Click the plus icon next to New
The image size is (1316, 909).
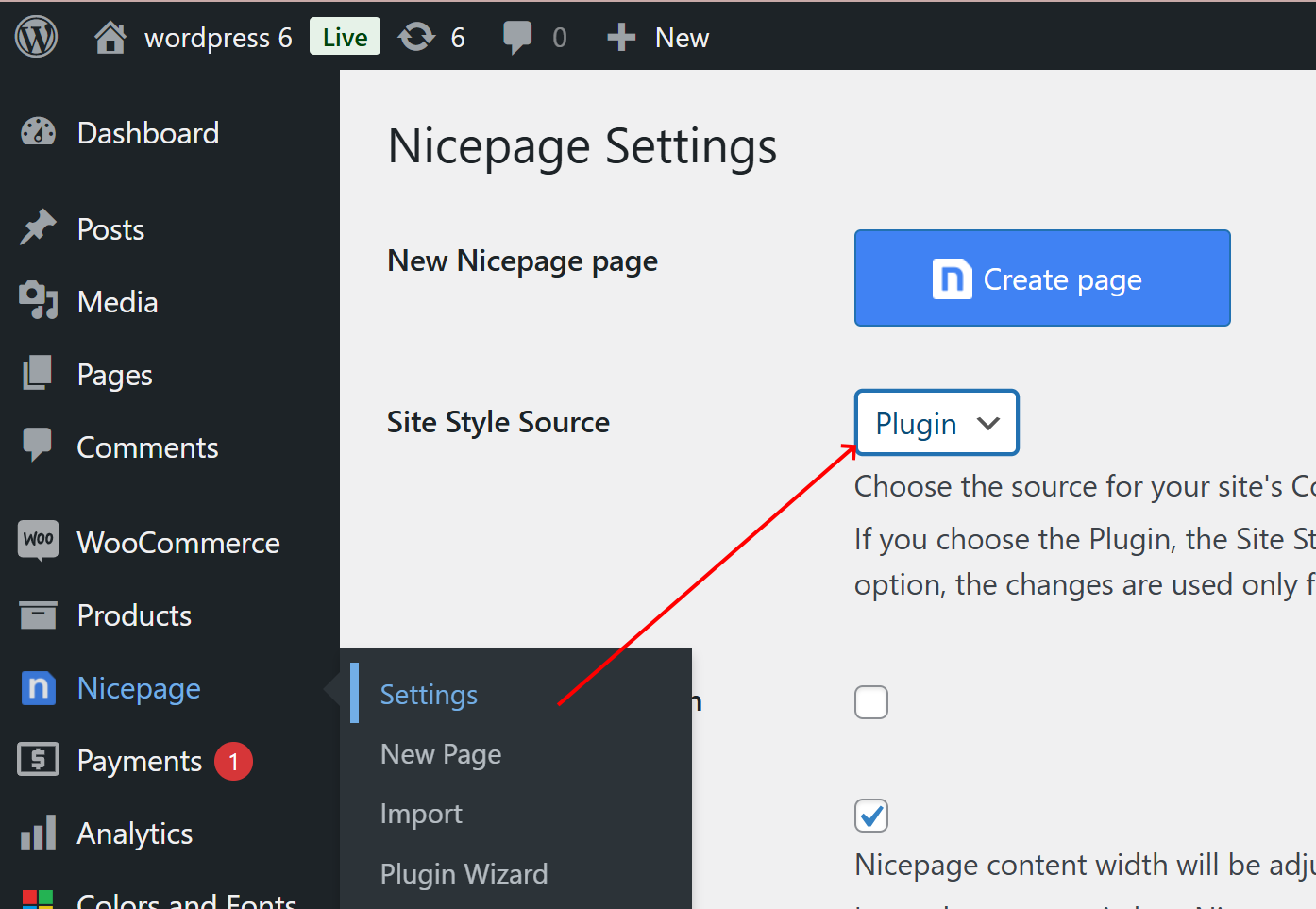point(620,38)
